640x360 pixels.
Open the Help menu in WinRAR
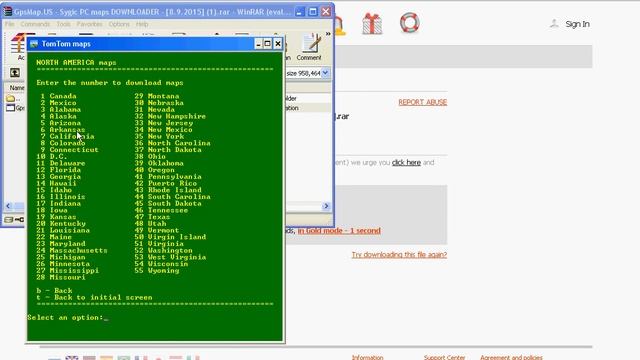tap(142, 24)
